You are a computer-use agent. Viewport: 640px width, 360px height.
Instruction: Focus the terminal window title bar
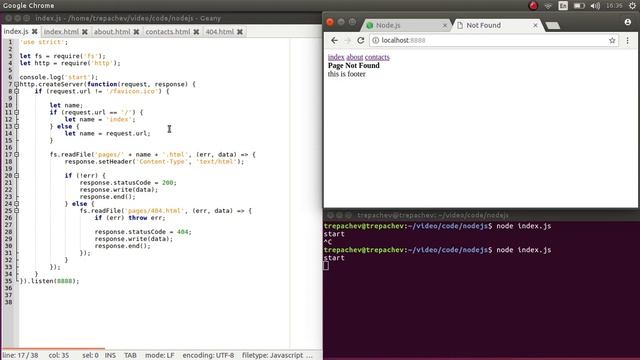click(x=481, y=215)
